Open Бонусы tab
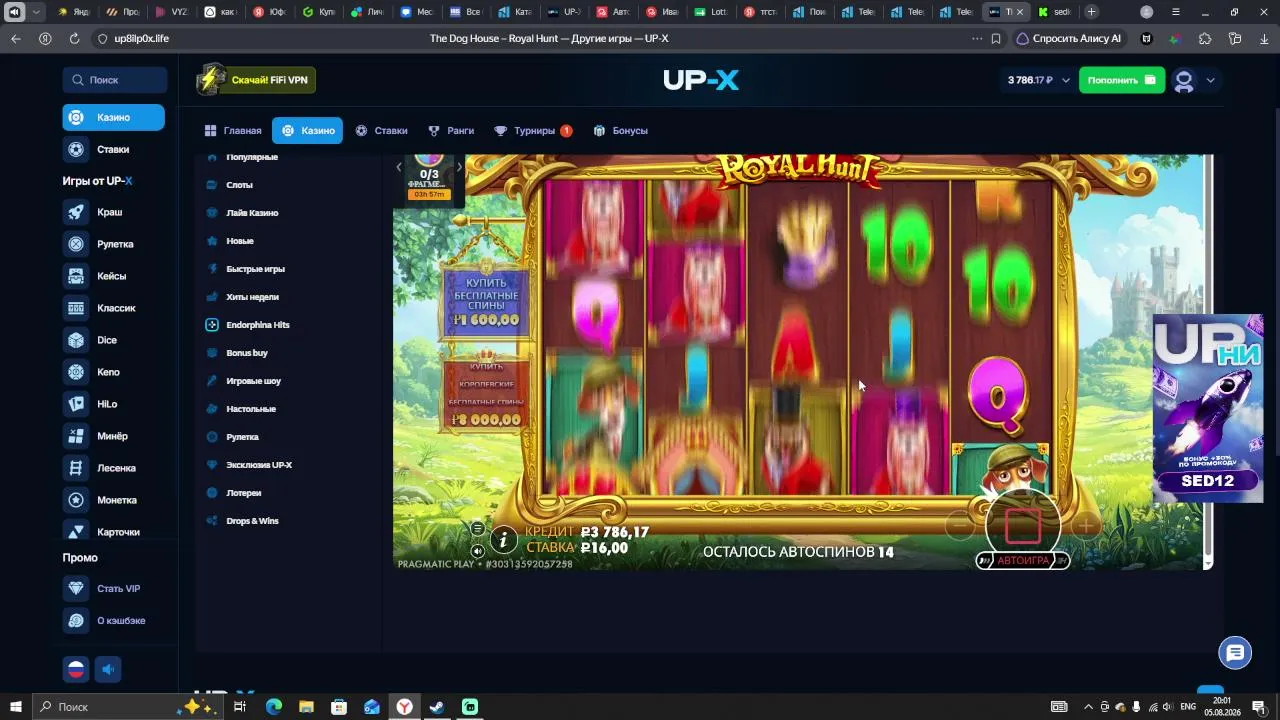 (620, 131)
